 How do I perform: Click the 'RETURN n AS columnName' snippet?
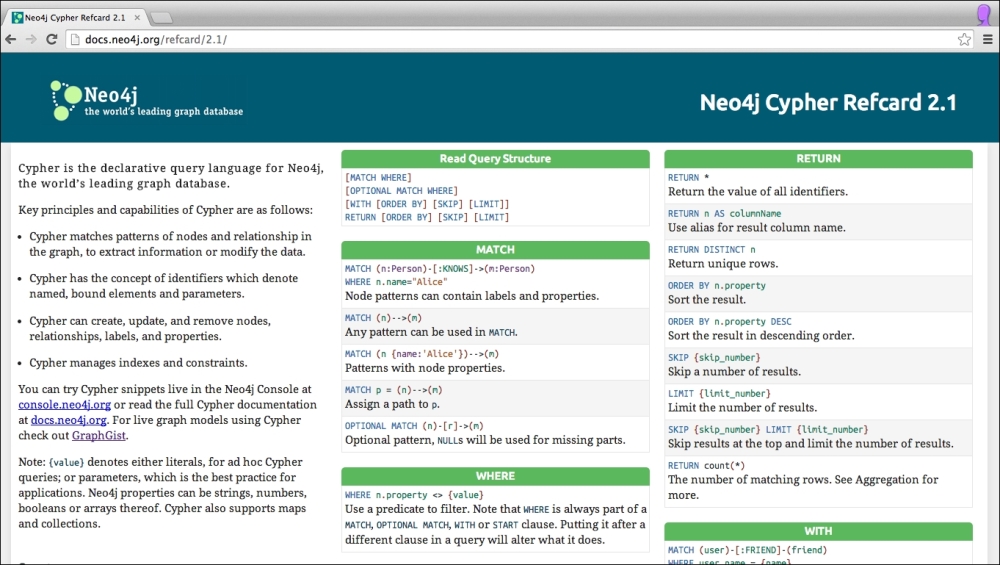pyautogui.click(x=724, y=214)
